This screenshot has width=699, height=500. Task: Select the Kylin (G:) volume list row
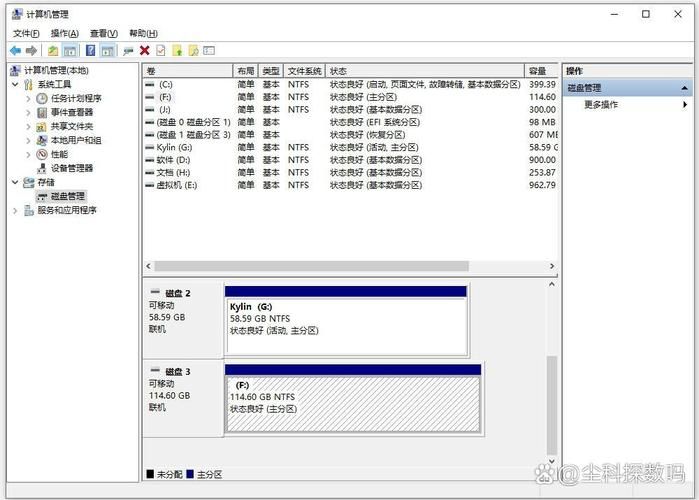(x=350, y=147)
